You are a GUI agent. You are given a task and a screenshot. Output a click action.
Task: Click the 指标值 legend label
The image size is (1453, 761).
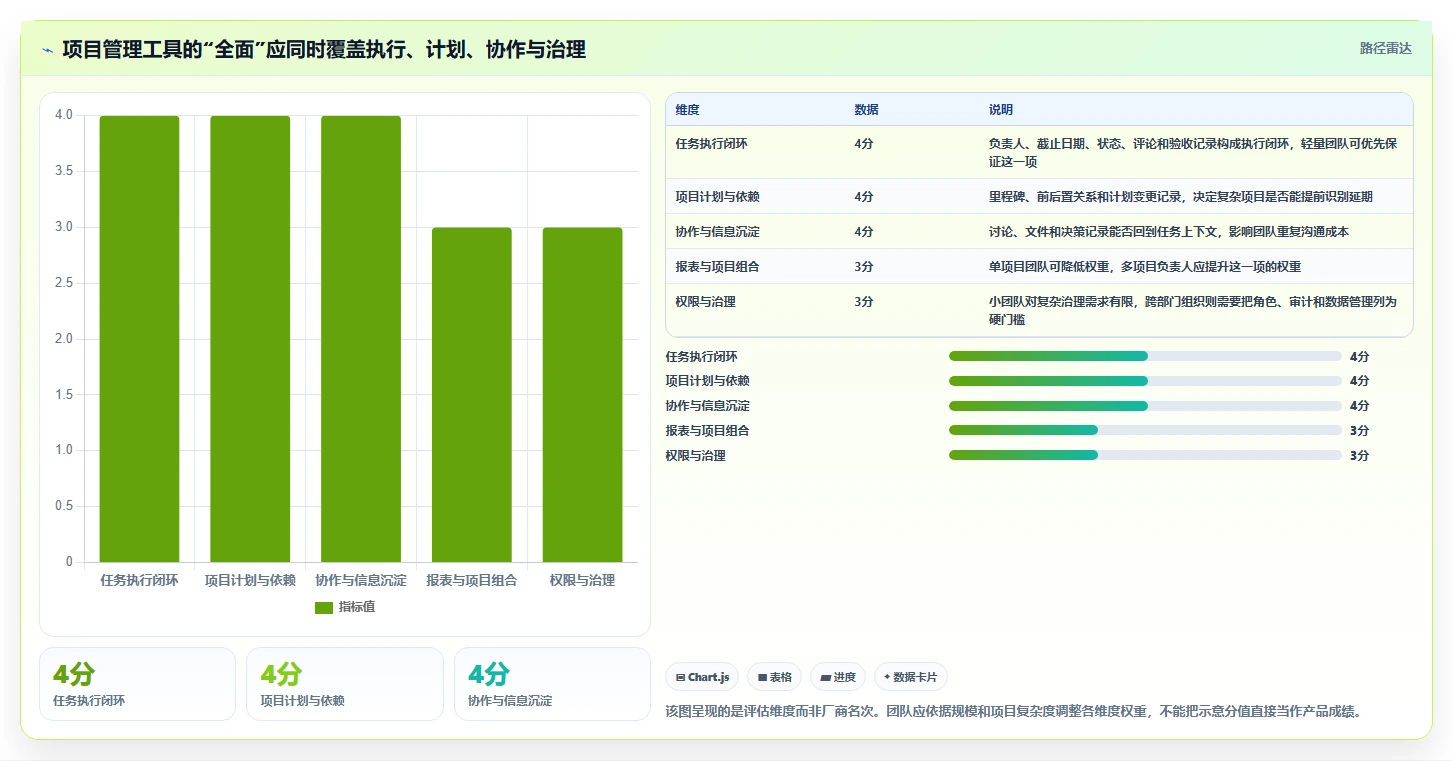tap(357, 607)
